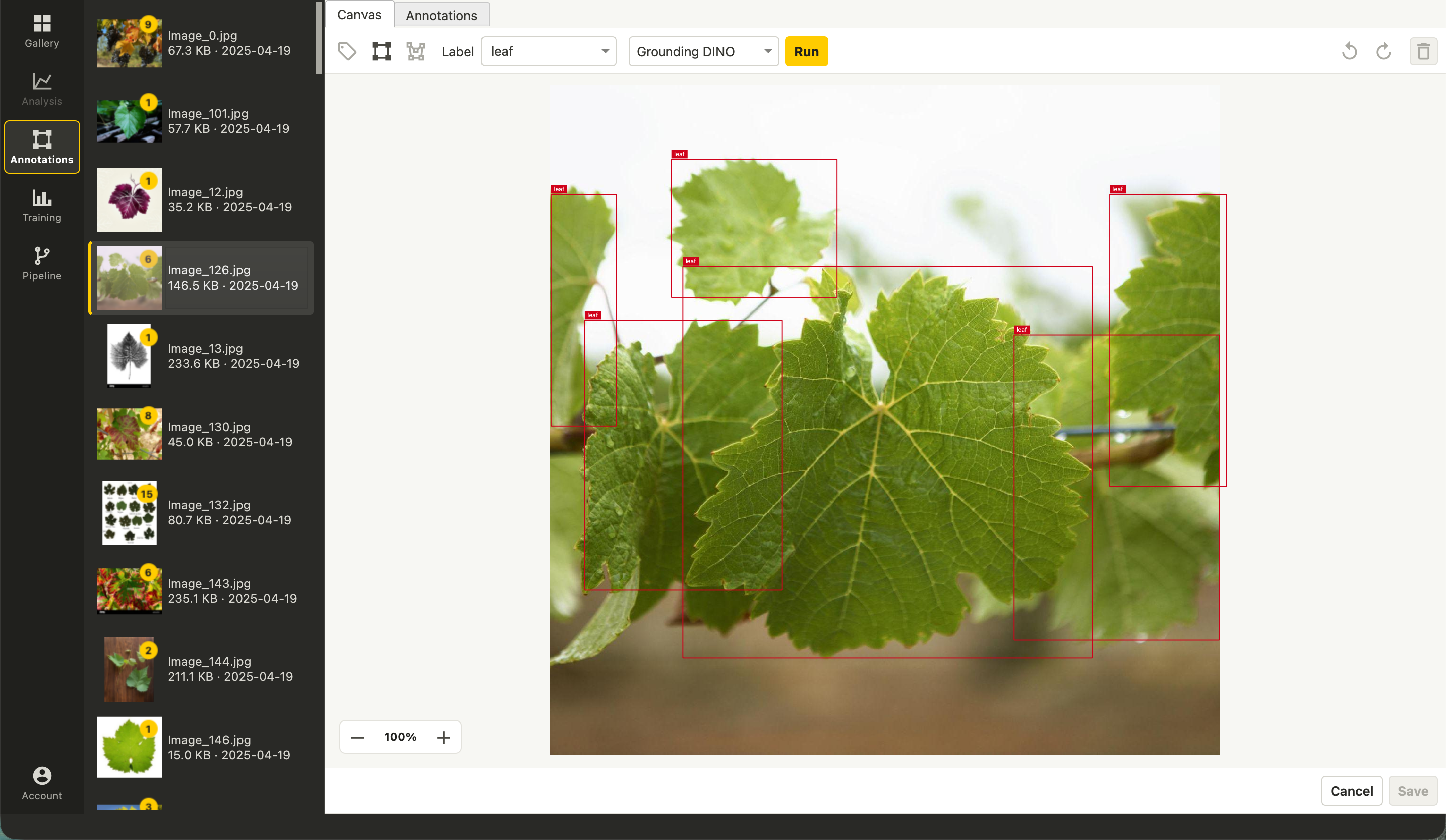Select the bounding box drawing tool
Image resolution: width=1446 pixels, height=840 pixels.
click(381, 52)
